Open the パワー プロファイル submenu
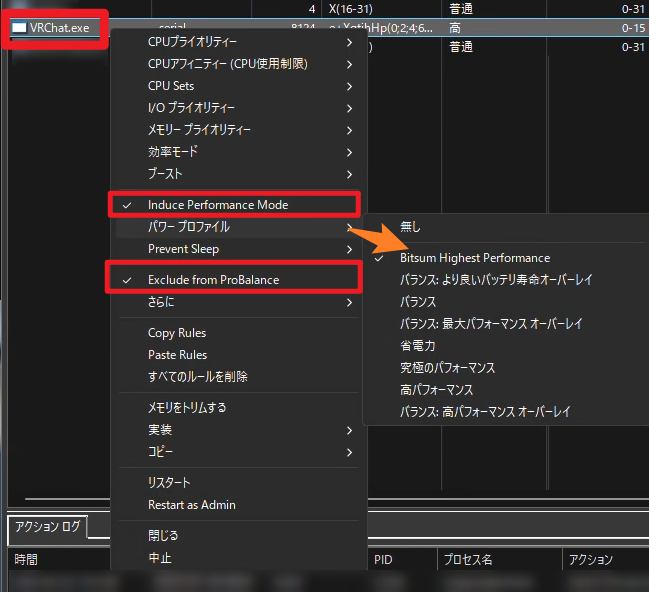This screenshot has width=649, height=592. (x=239, y=227)
